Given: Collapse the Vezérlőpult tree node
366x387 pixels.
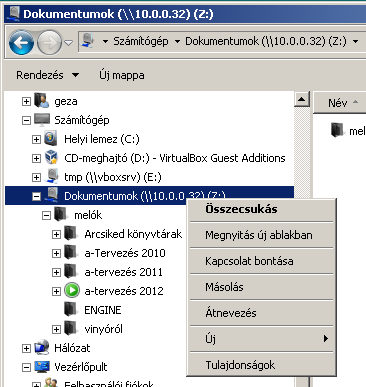Looking at the screenshot, I should click(26, 368).
